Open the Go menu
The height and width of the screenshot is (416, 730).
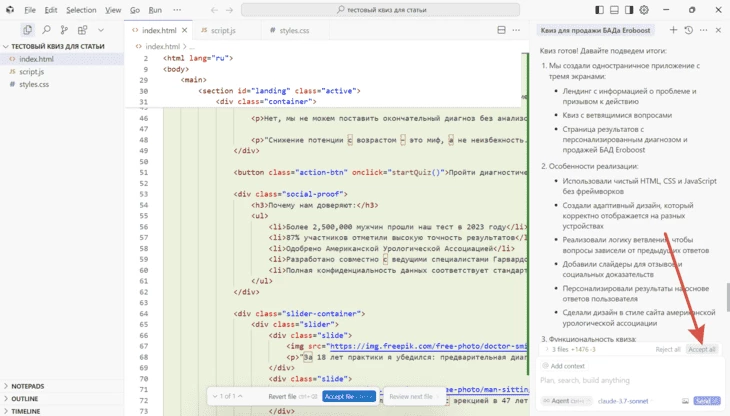(135, 10)
